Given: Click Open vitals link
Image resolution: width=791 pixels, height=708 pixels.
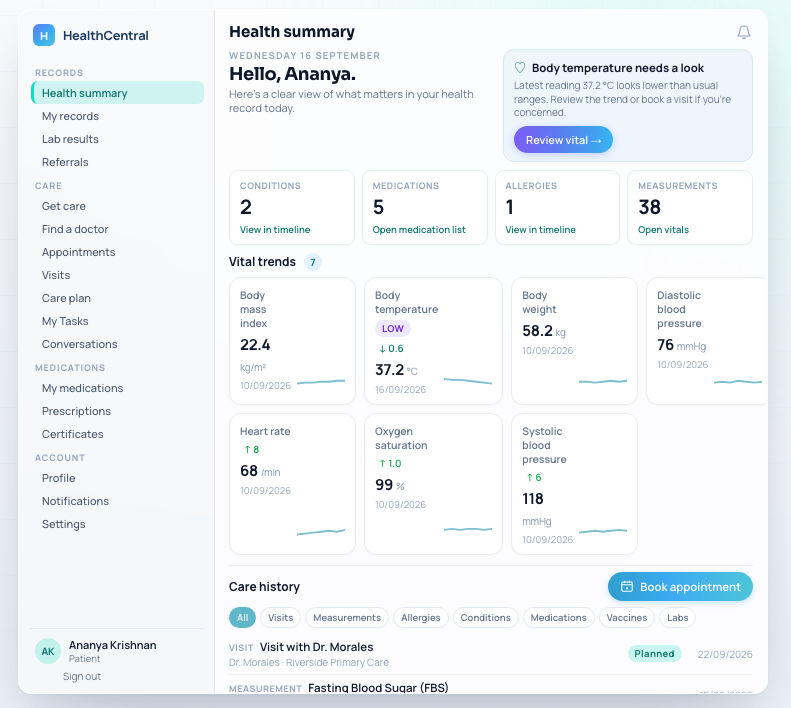Looking at the screenshot, I should pos(663,230).
